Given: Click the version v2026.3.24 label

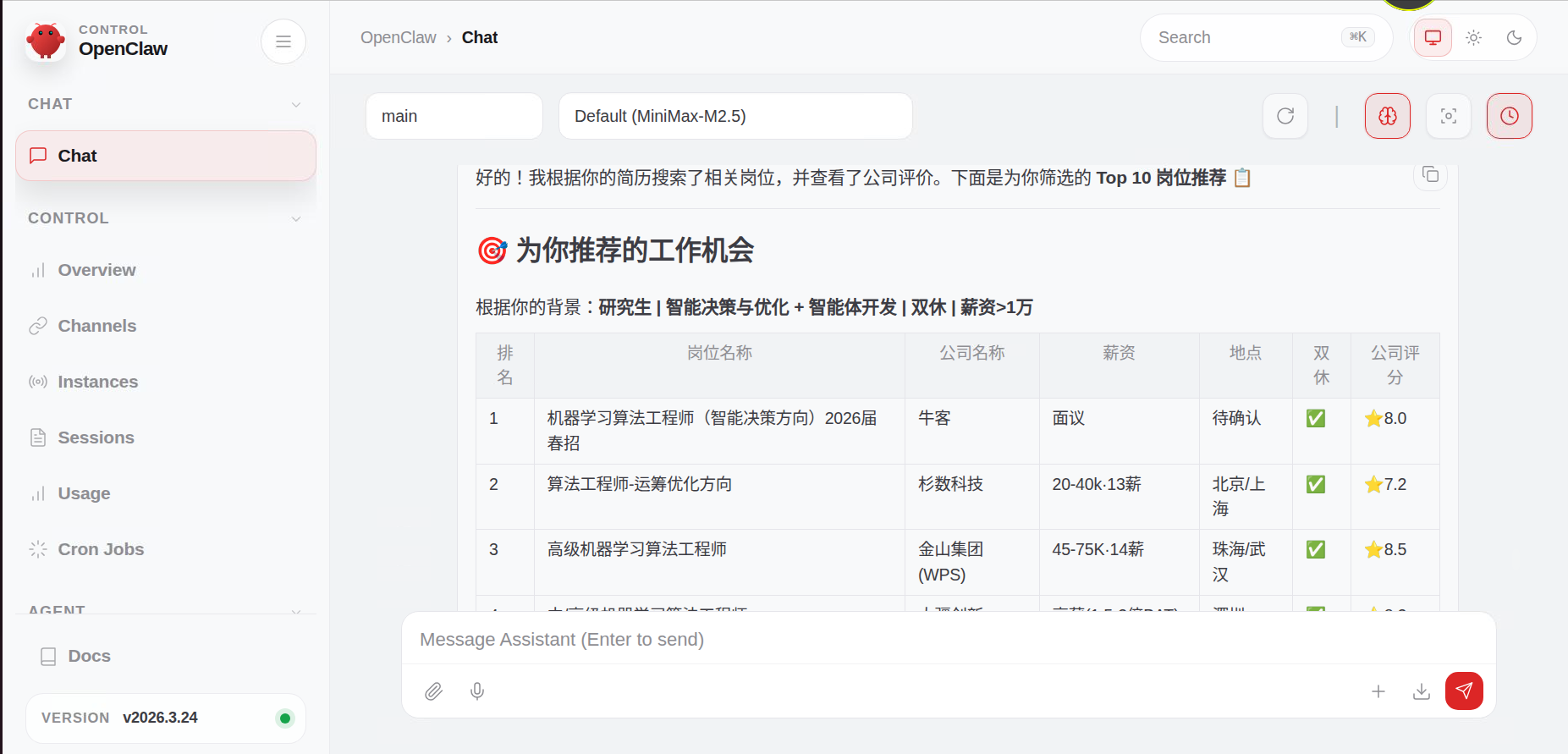Looking at the screenshot, I should (160, 718).
